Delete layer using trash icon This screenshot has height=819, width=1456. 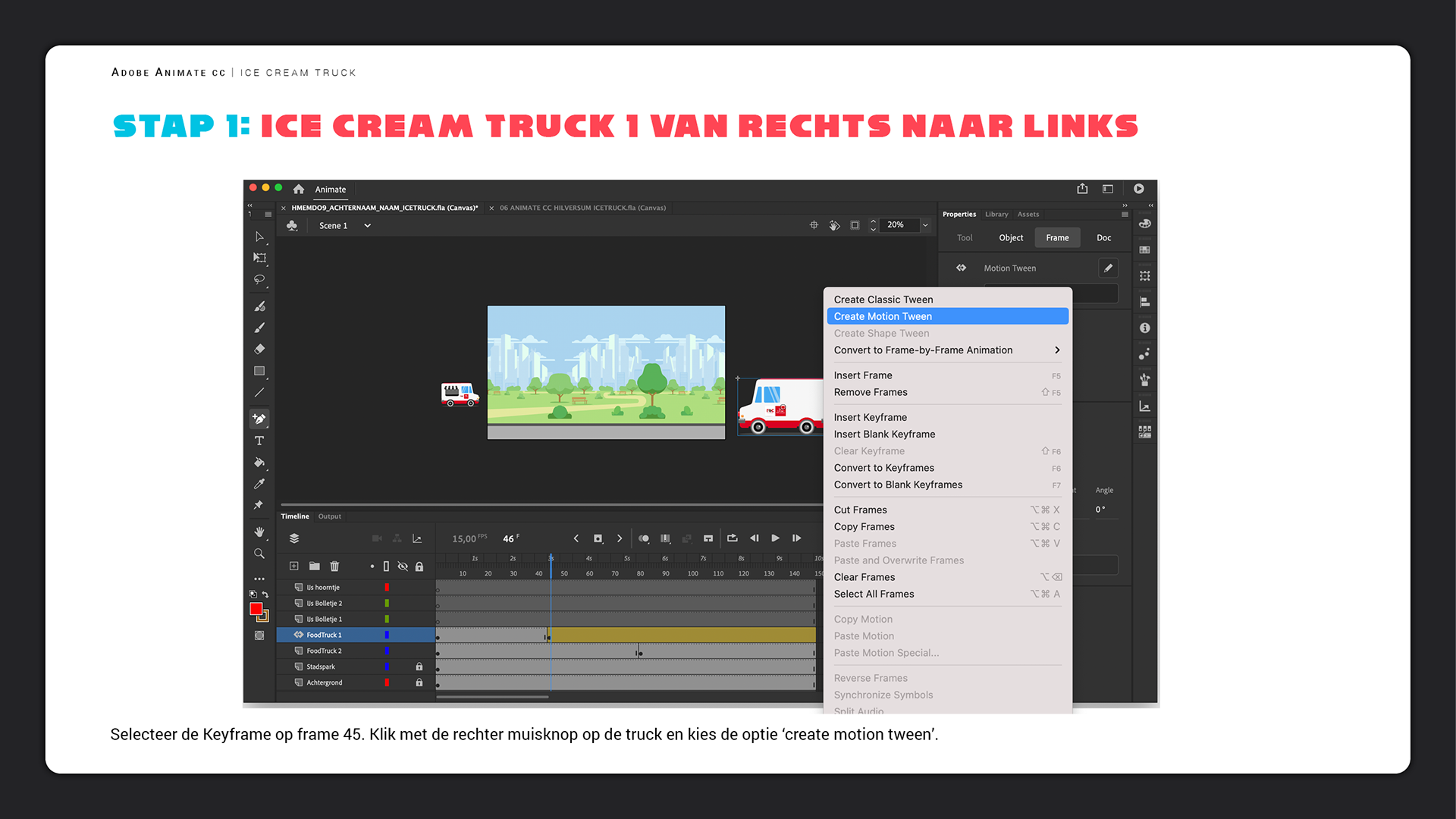334,566
